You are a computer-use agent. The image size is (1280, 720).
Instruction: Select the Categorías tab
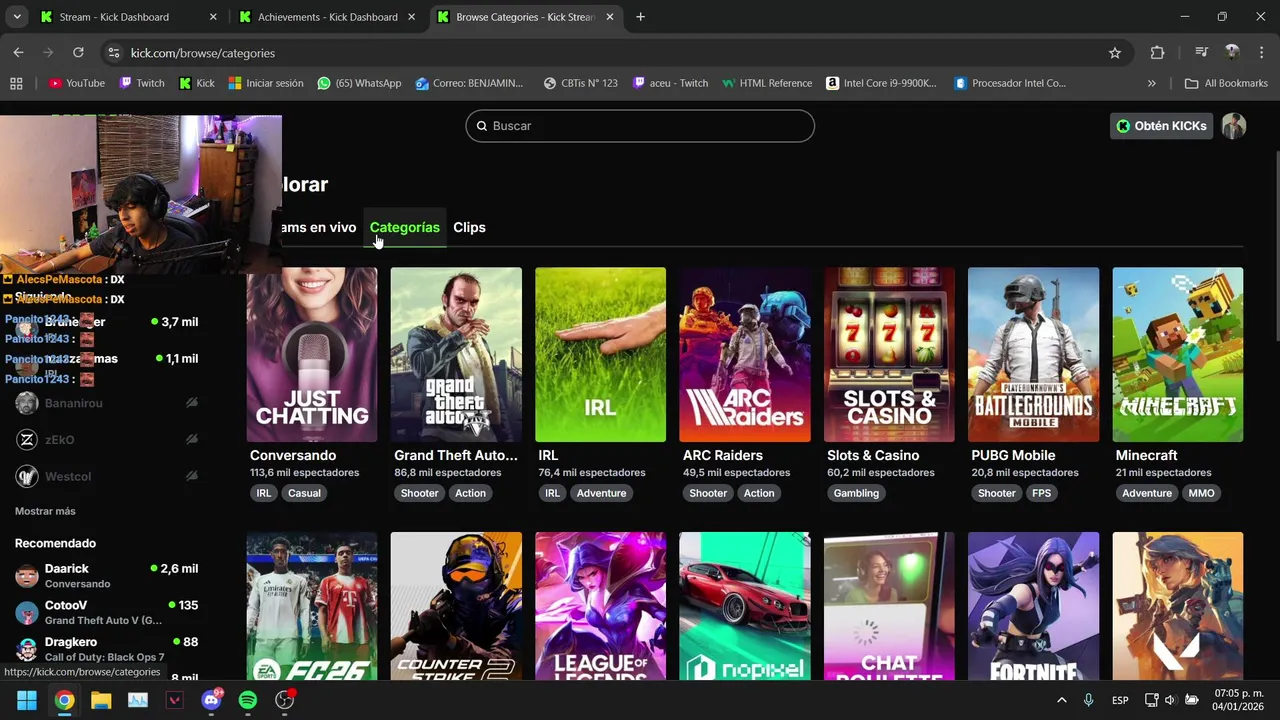point(405,227)
